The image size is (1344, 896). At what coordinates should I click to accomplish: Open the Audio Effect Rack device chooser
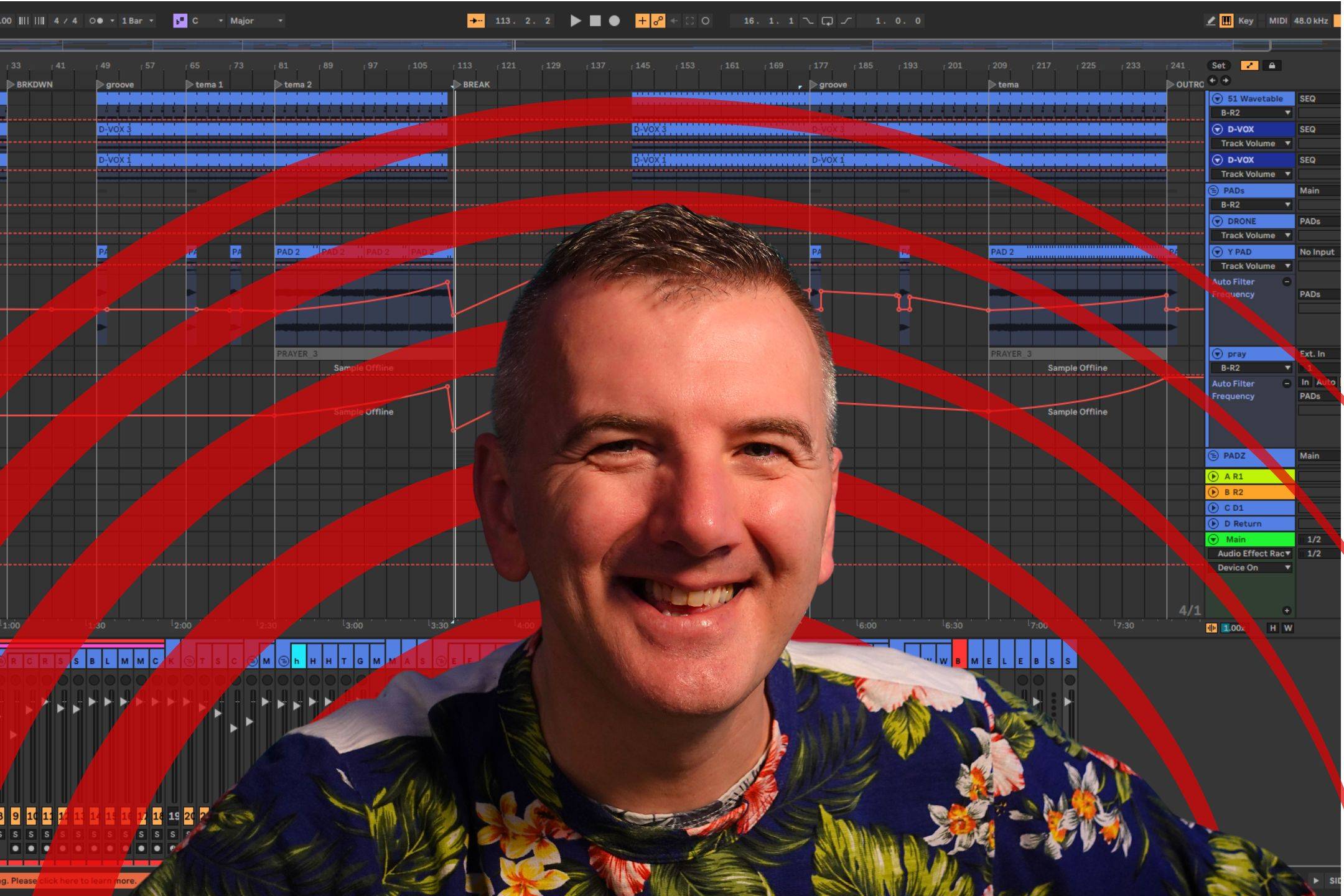click(1252, 554)
